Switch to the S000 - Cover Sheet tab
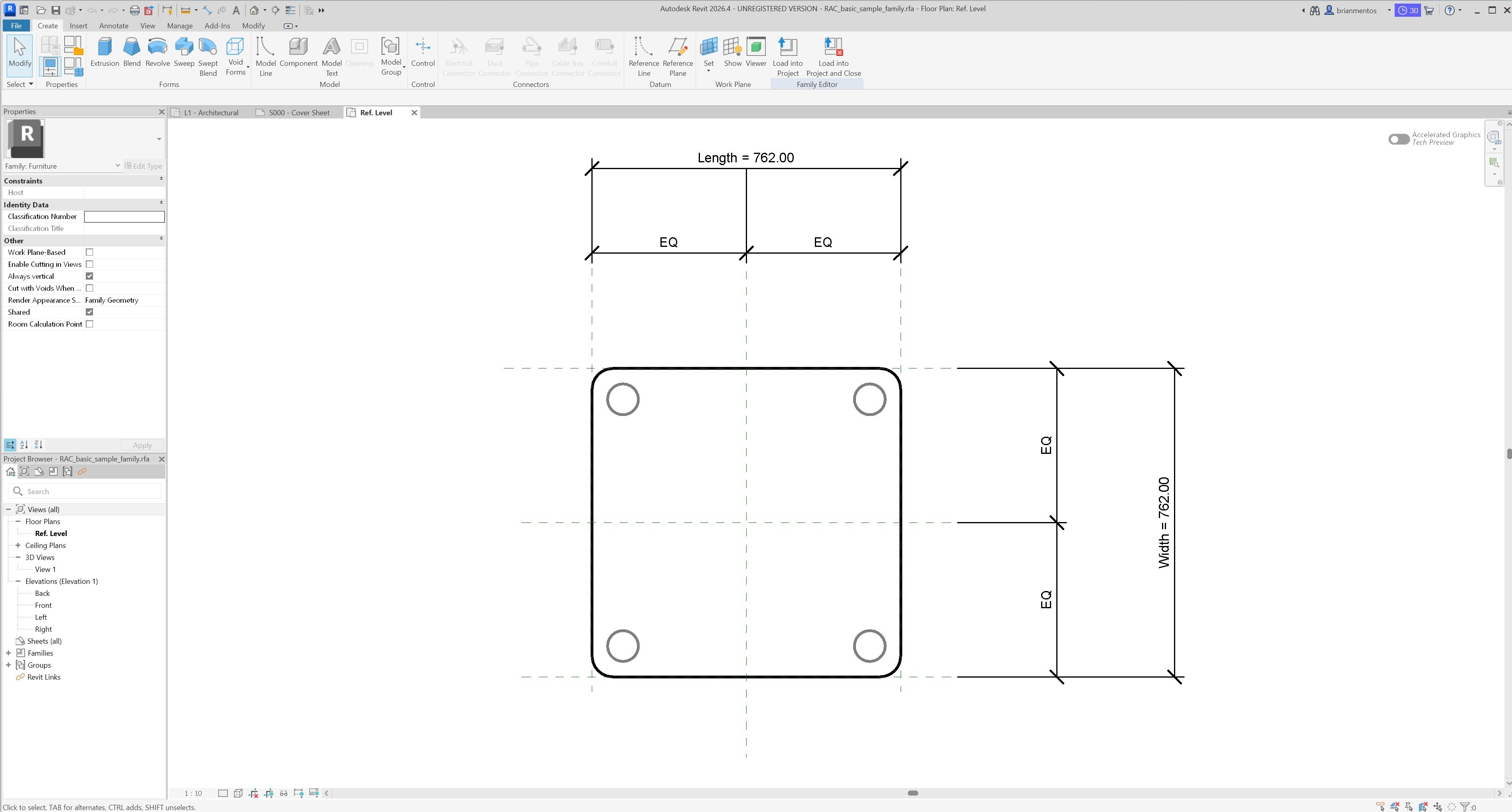This screenshot has height=812, width=1512. click(x=298, y=112)
